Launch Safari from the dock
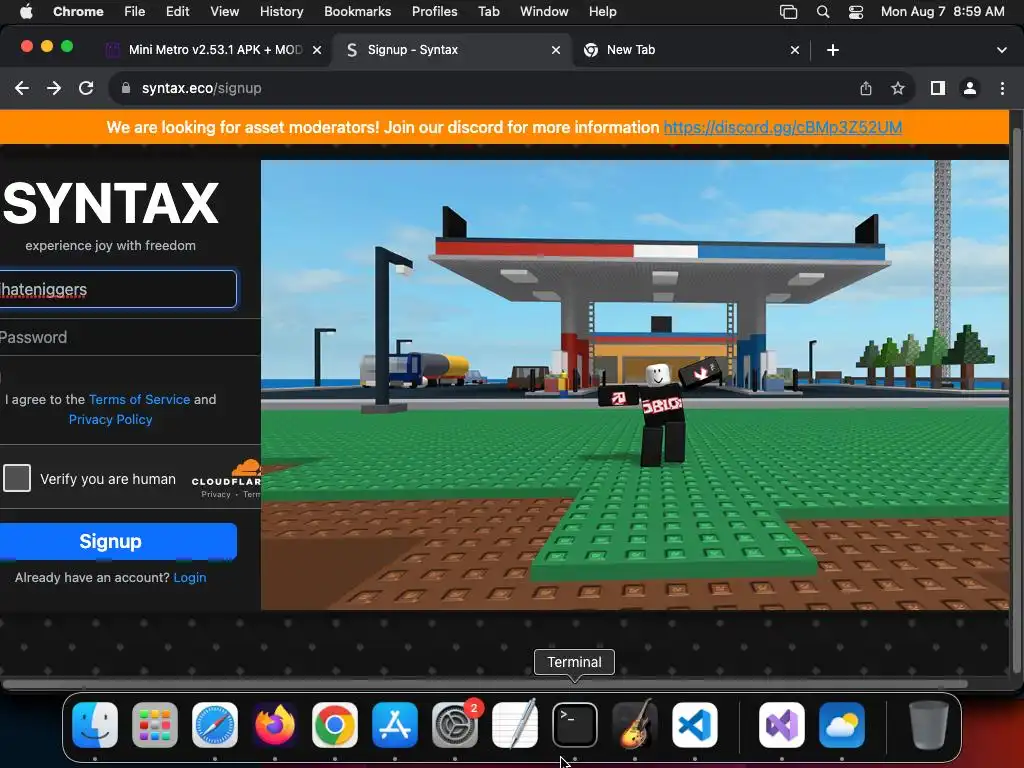 click(215, 725)
